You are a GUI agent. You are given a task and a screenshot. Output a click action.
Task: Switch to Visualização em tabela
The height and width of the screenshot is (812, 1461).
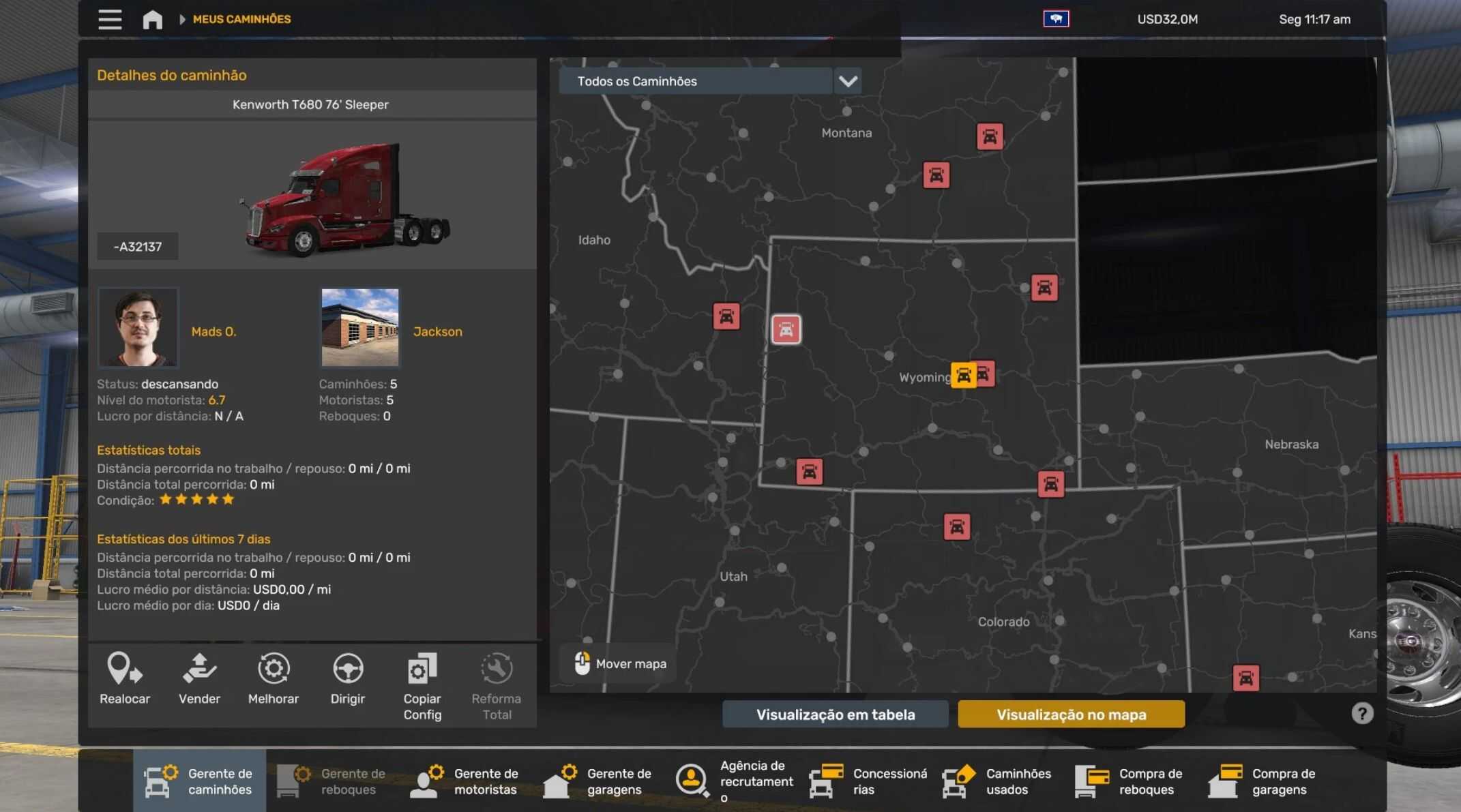(835, 715)
